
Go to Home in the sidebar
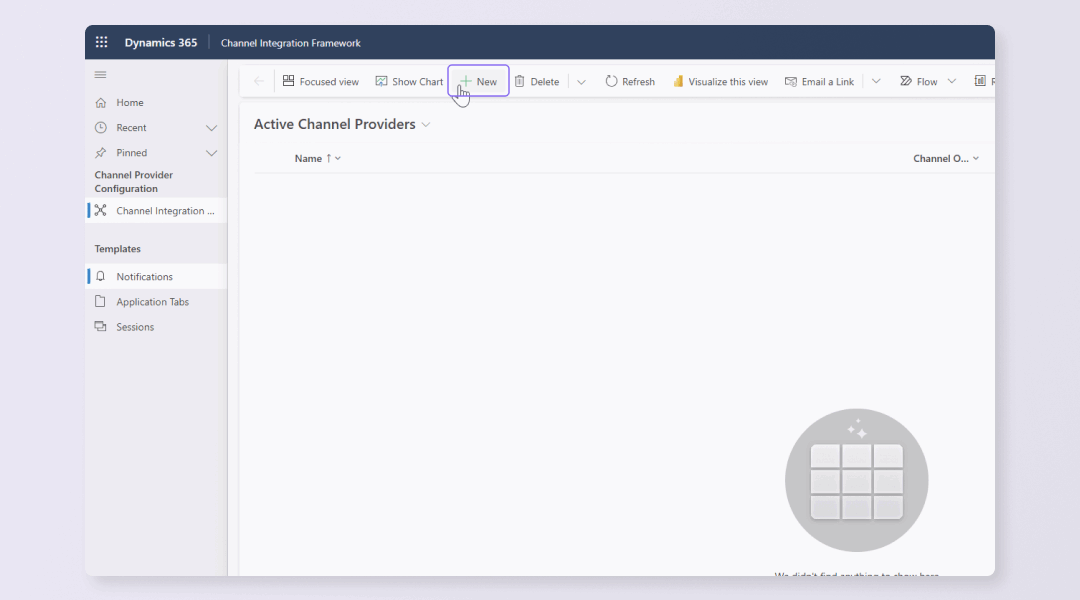(129, 103)
